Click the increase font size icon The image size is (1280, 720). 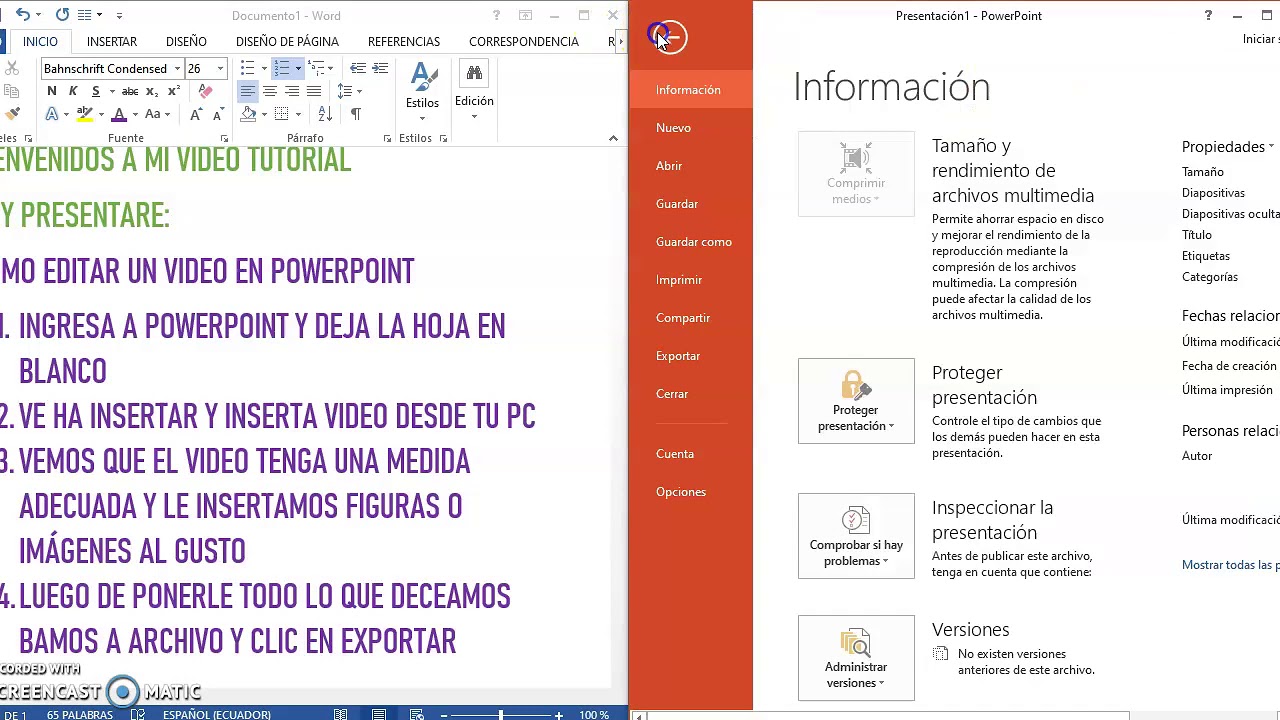tap(195, 114)
